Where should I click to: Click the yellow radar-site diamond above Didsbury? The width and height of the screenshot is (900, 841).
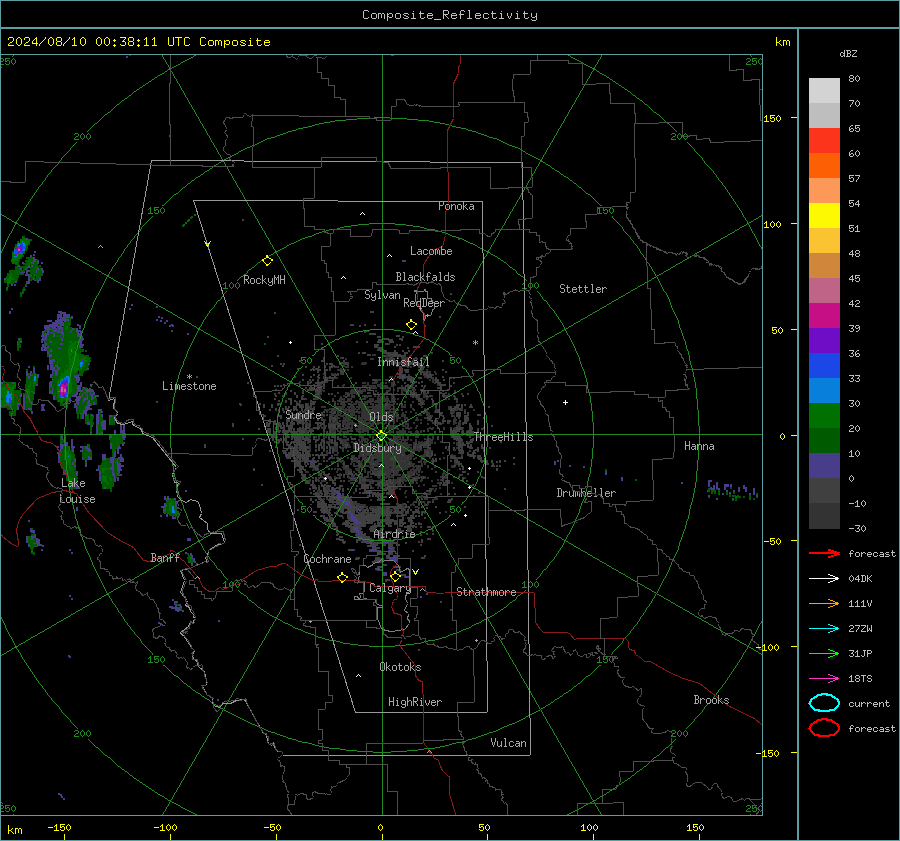pyautogui.click(x=382, y=436)
